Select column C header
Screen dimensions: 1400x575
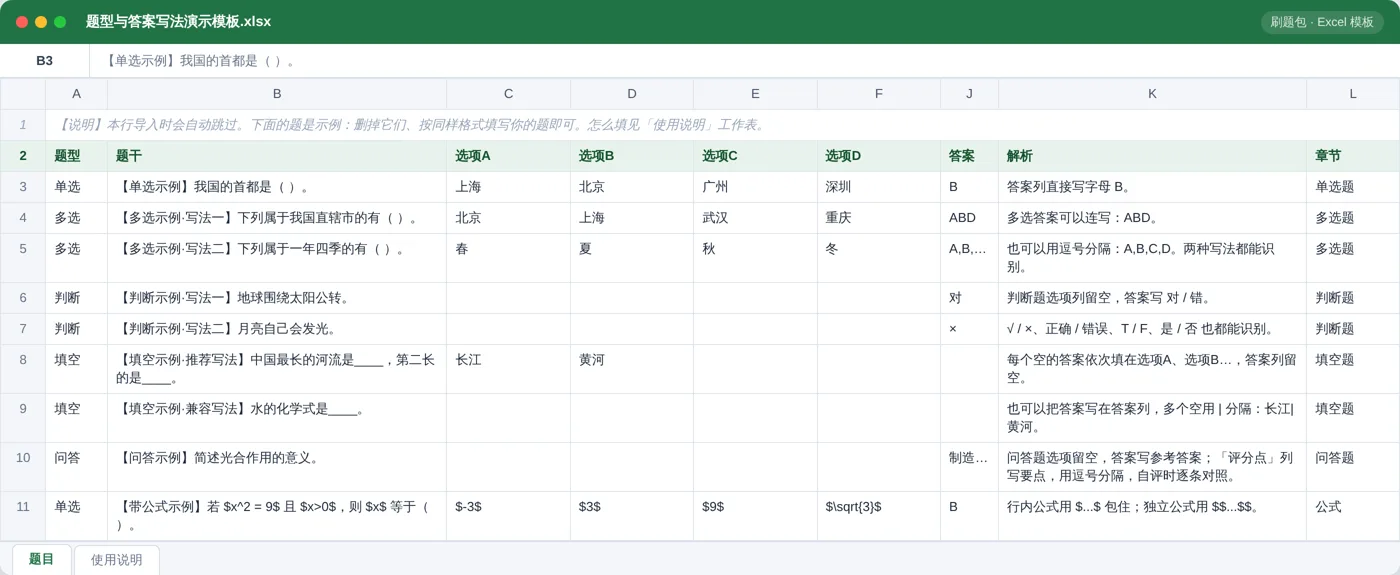508,94
